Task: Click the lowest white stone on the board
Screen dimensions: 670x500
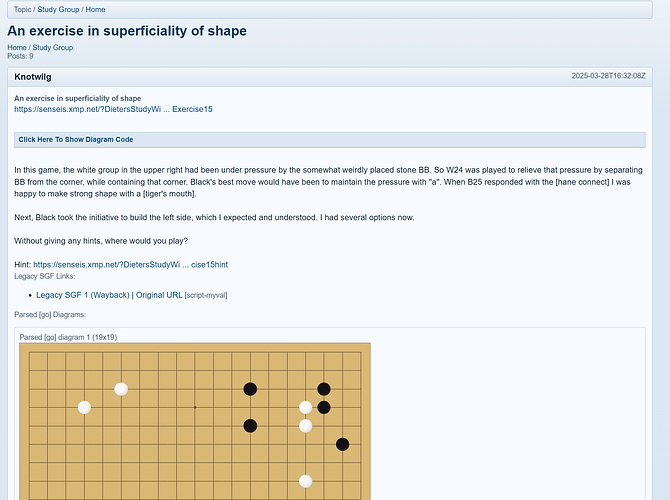Action: [305, 481]
